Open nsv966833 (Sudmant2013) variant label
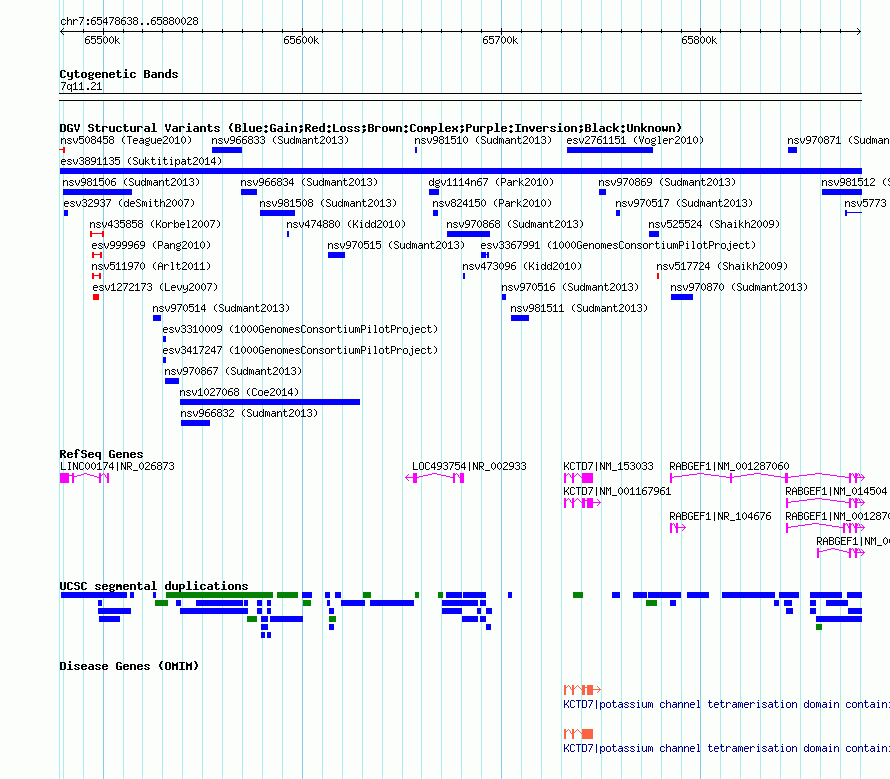The image size is (890, 779). click(x=280, y=140)
